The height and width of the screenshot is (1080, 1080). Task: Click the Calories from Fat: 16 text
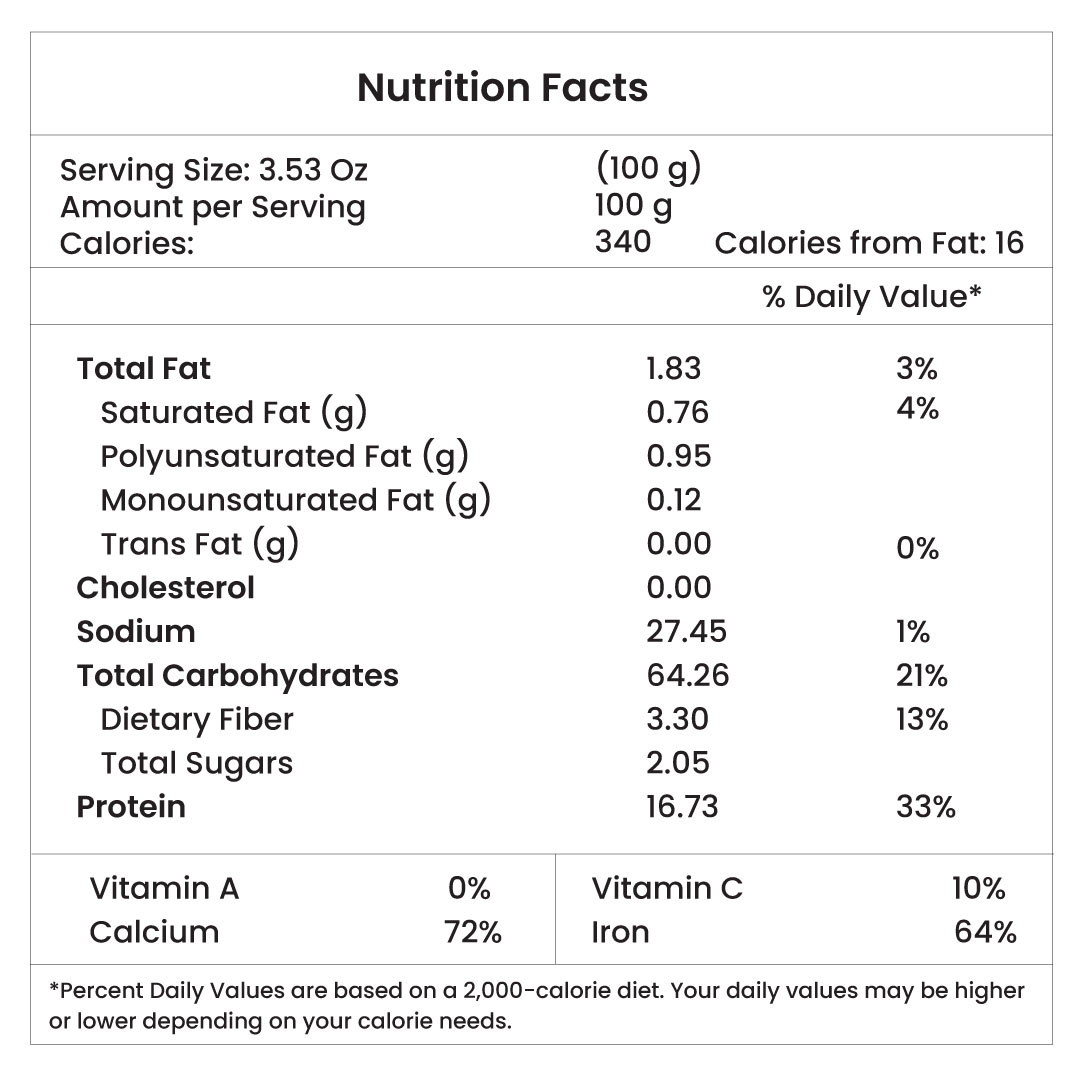pyautogui.click(x=869, y=243)
